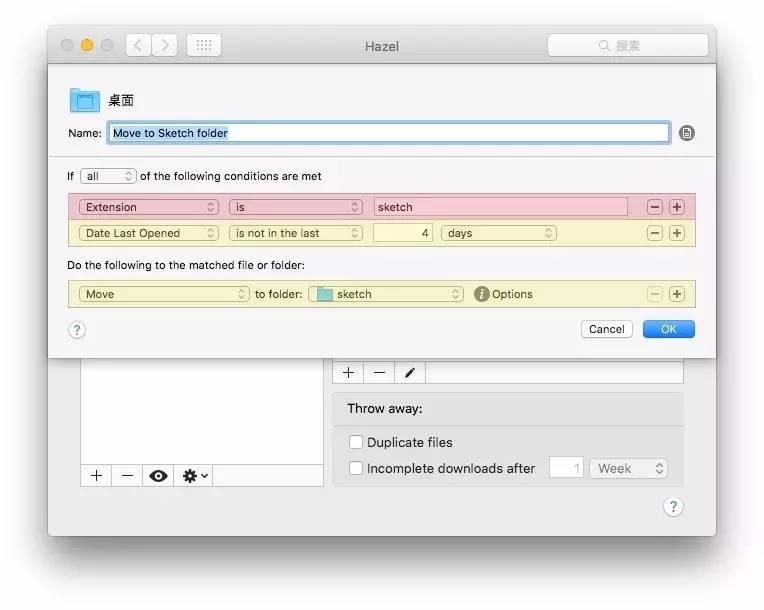
Task: Open the Date Last Opened attribute dropdown
Action: 149,233
